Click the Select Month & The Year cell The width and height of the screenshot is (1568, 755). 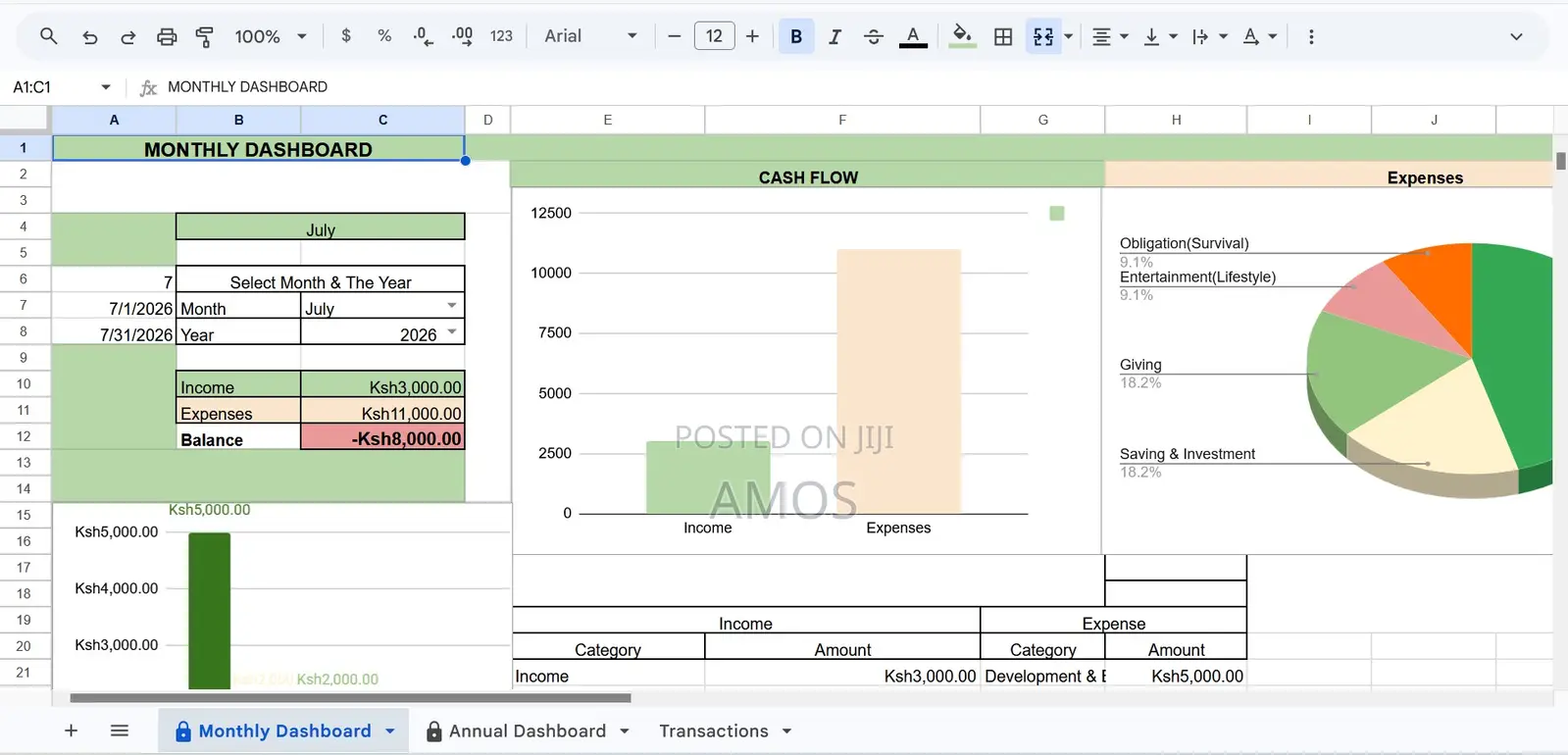[320, 279]
